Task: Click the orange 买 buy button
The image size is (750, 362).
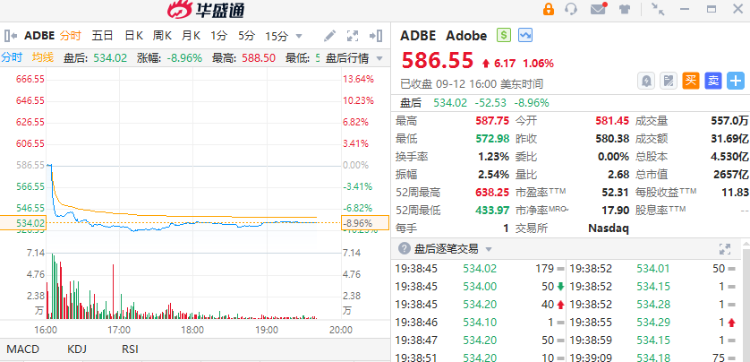Action: [x=691, y=81]
